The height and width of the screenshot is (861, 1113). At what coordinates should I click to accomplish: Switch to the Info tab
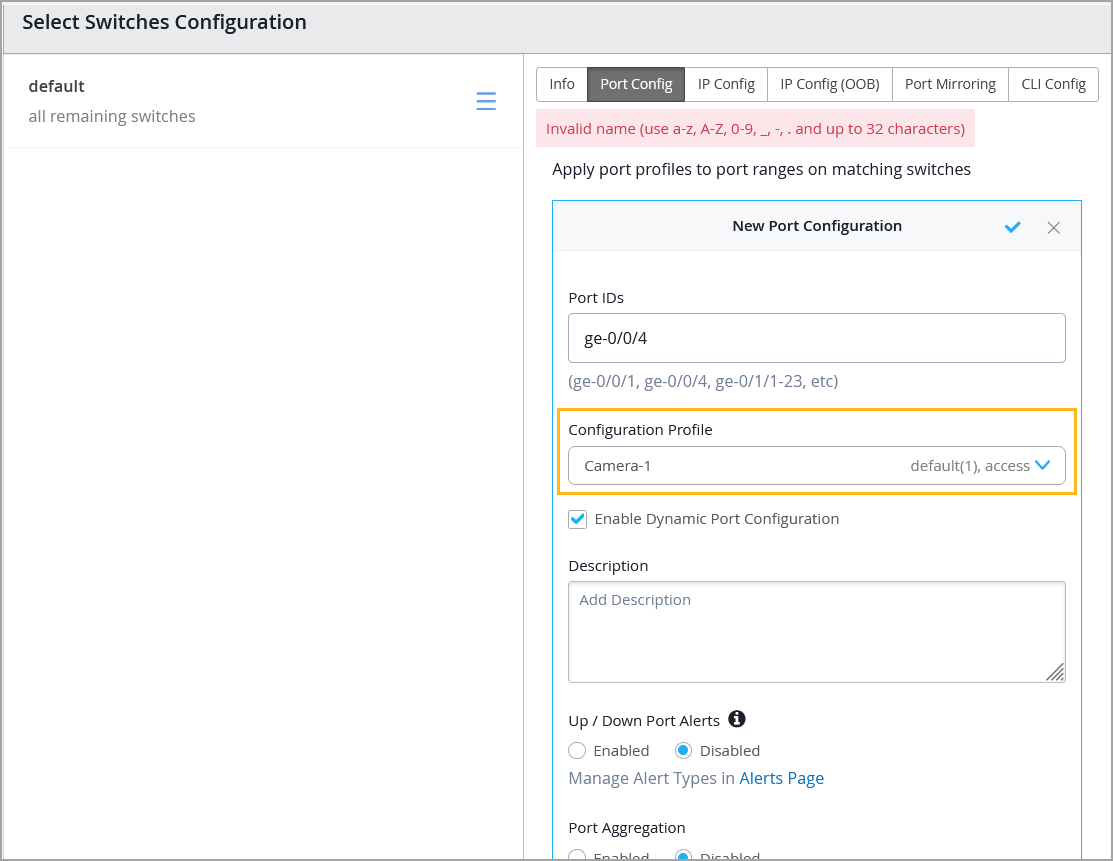coord(562,84)
